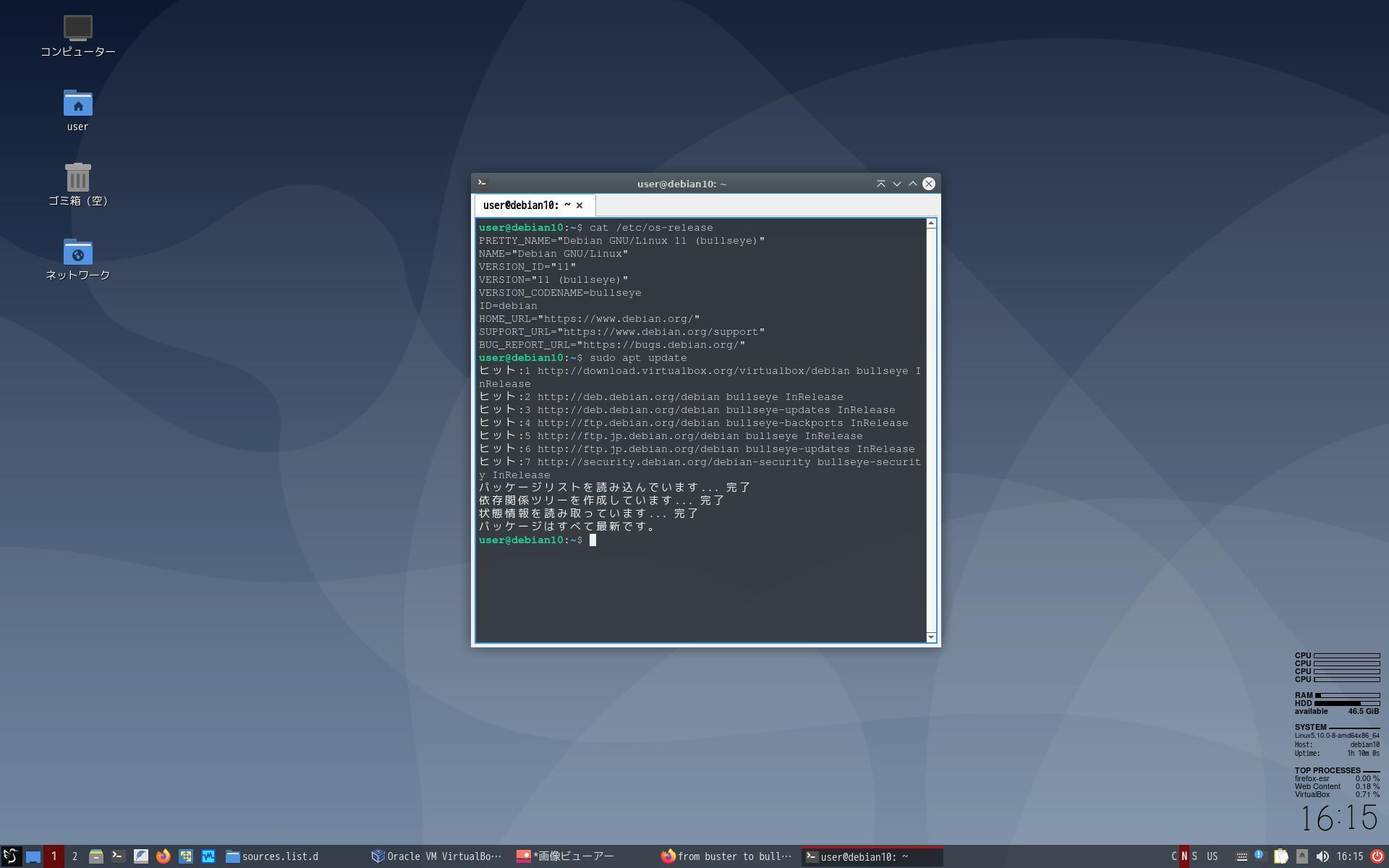Click the keep-above button in terminal titlebar
Screen dimensions: 1389x868
coord(881,184)
